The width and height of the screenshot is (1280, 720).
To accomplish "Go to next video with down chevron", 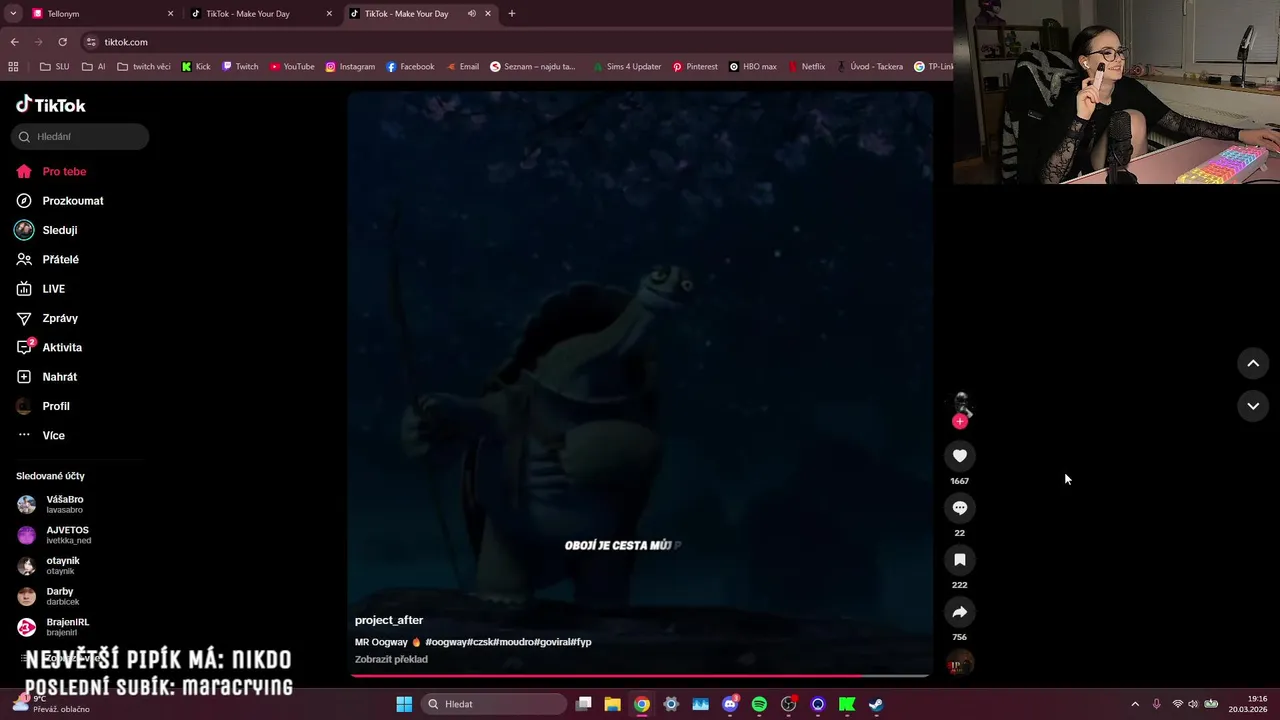I will pyautogui.click(x=1253, y=405).
